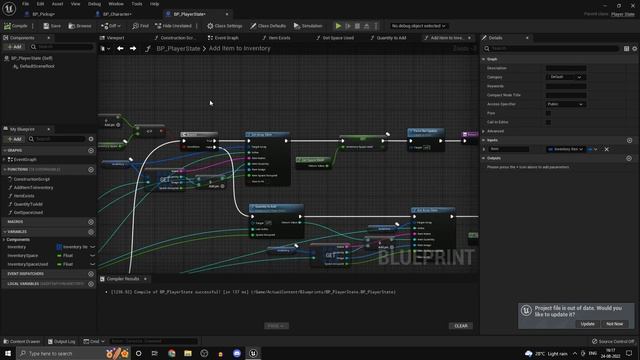Open the Access Specifier dropdown
This screenshot has width=640, height=360.
pyautogui.click(x=566, y=104)
